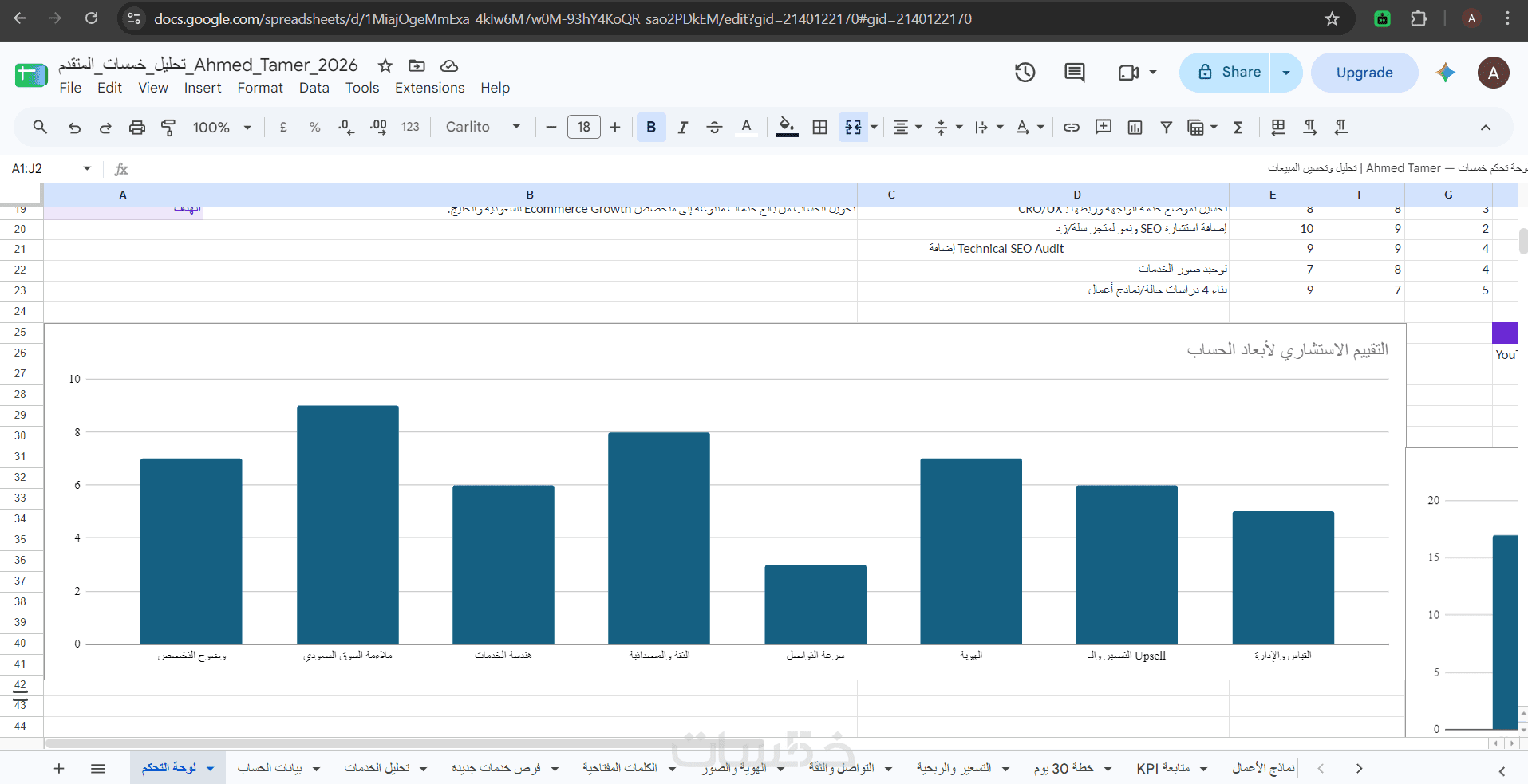Viewport: 1528px width, 784px height.
Task: Open text wrapping dropdown
Action: pyautogui.click(x=989, y=128)
